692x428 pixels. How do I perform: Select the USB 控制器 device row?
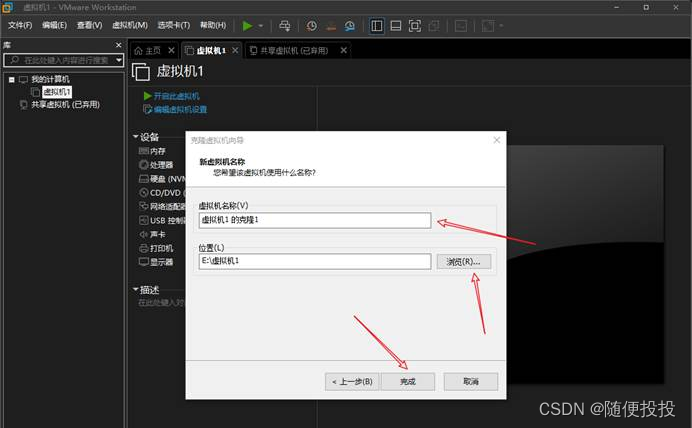[x=162, y=220]
